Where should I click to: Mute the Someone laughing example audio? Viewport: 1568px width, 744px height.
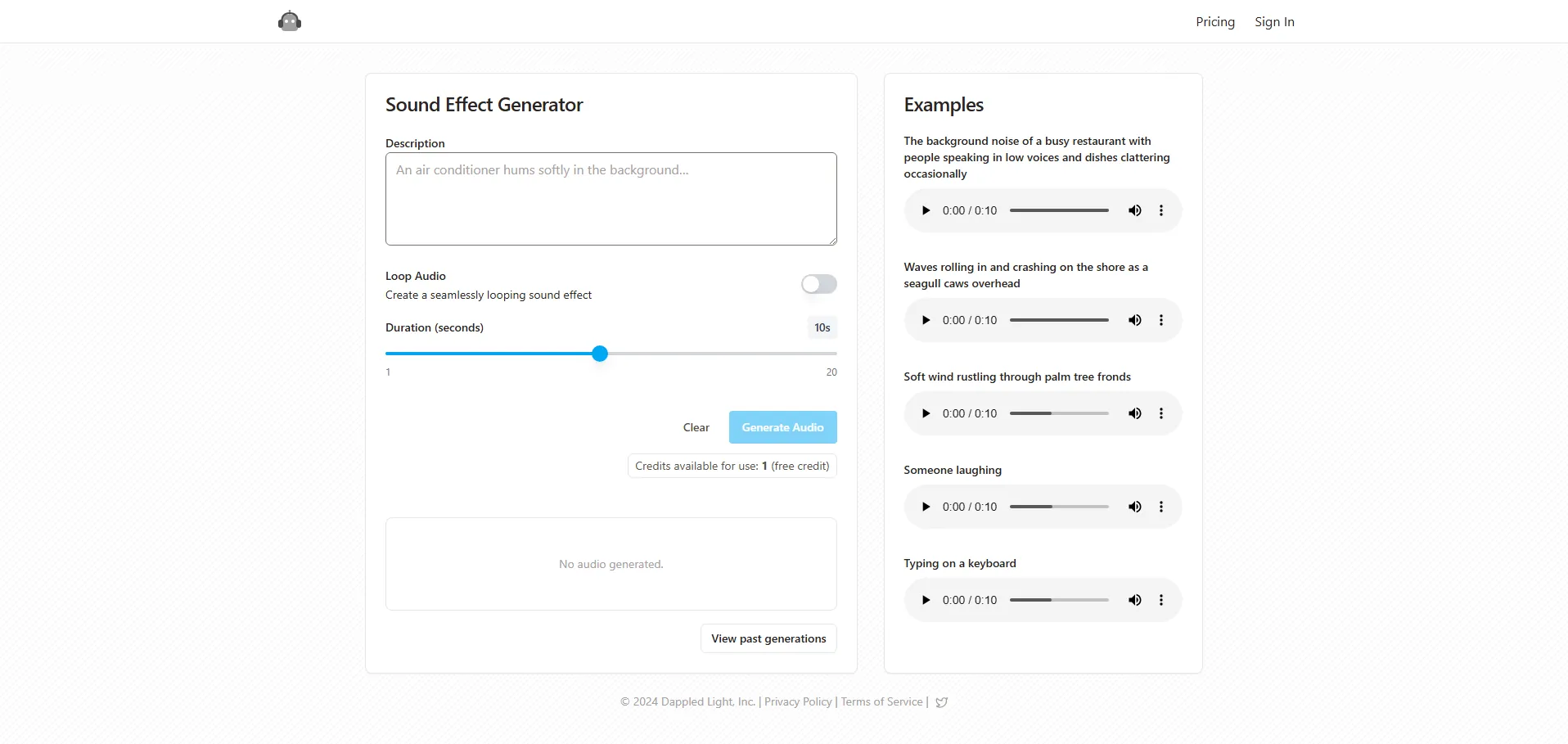(1135, 507)
